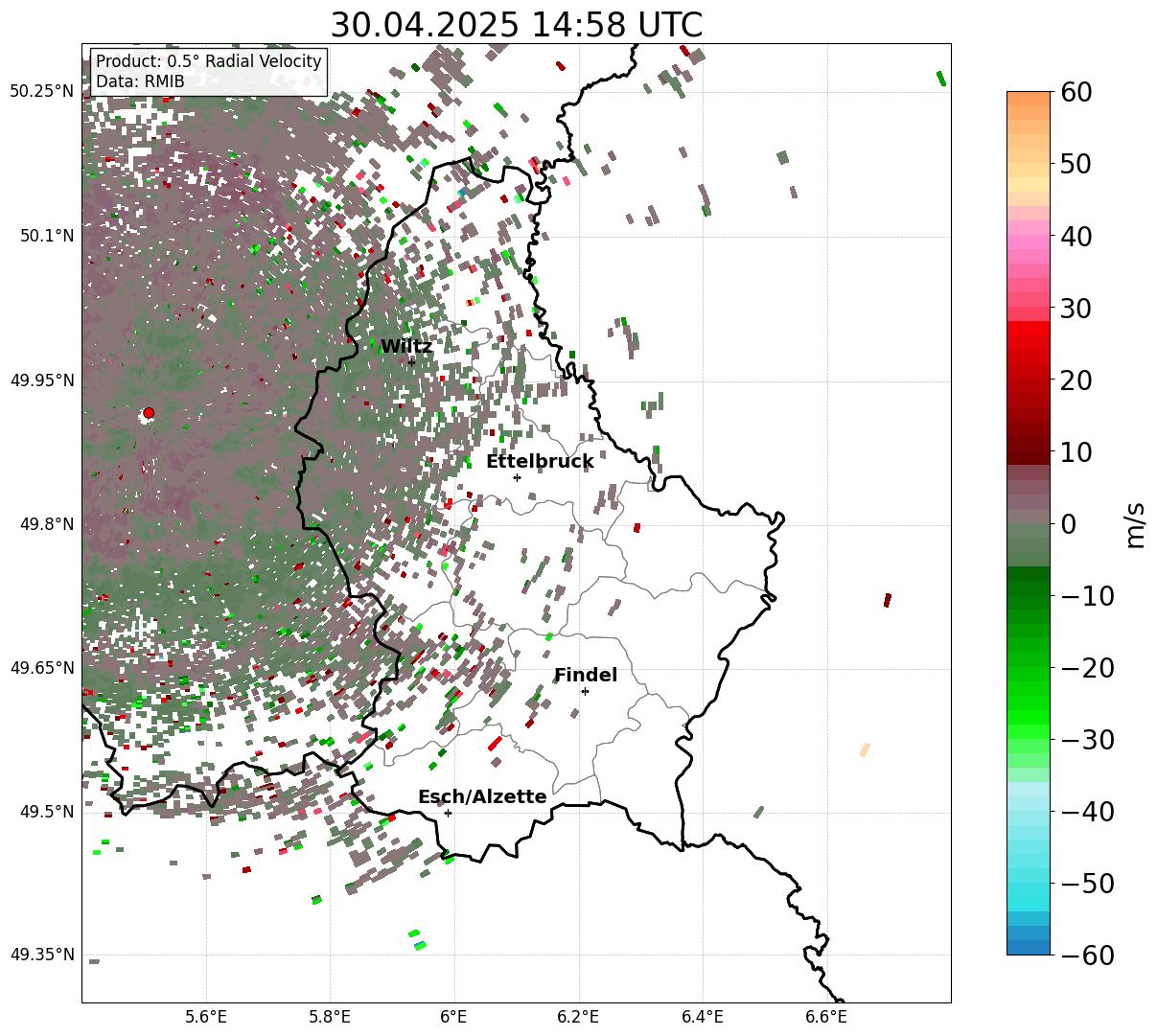Click the 49.5°N latitude tick label
The image size is (1157, 1036).
click(46, 812)
